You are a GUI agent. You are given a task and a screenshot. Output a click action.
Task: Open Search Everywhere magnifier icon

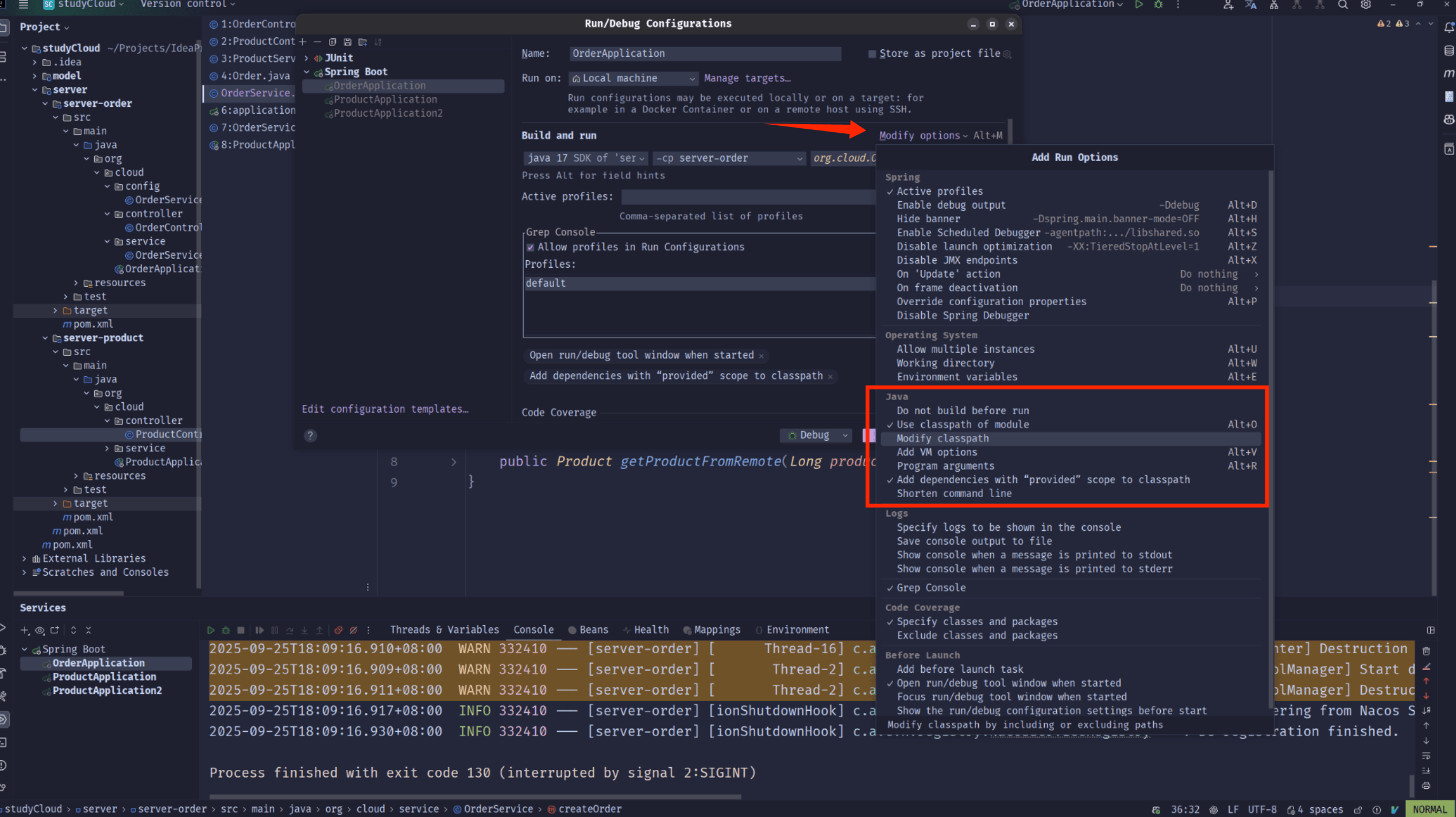point(1343,5)
